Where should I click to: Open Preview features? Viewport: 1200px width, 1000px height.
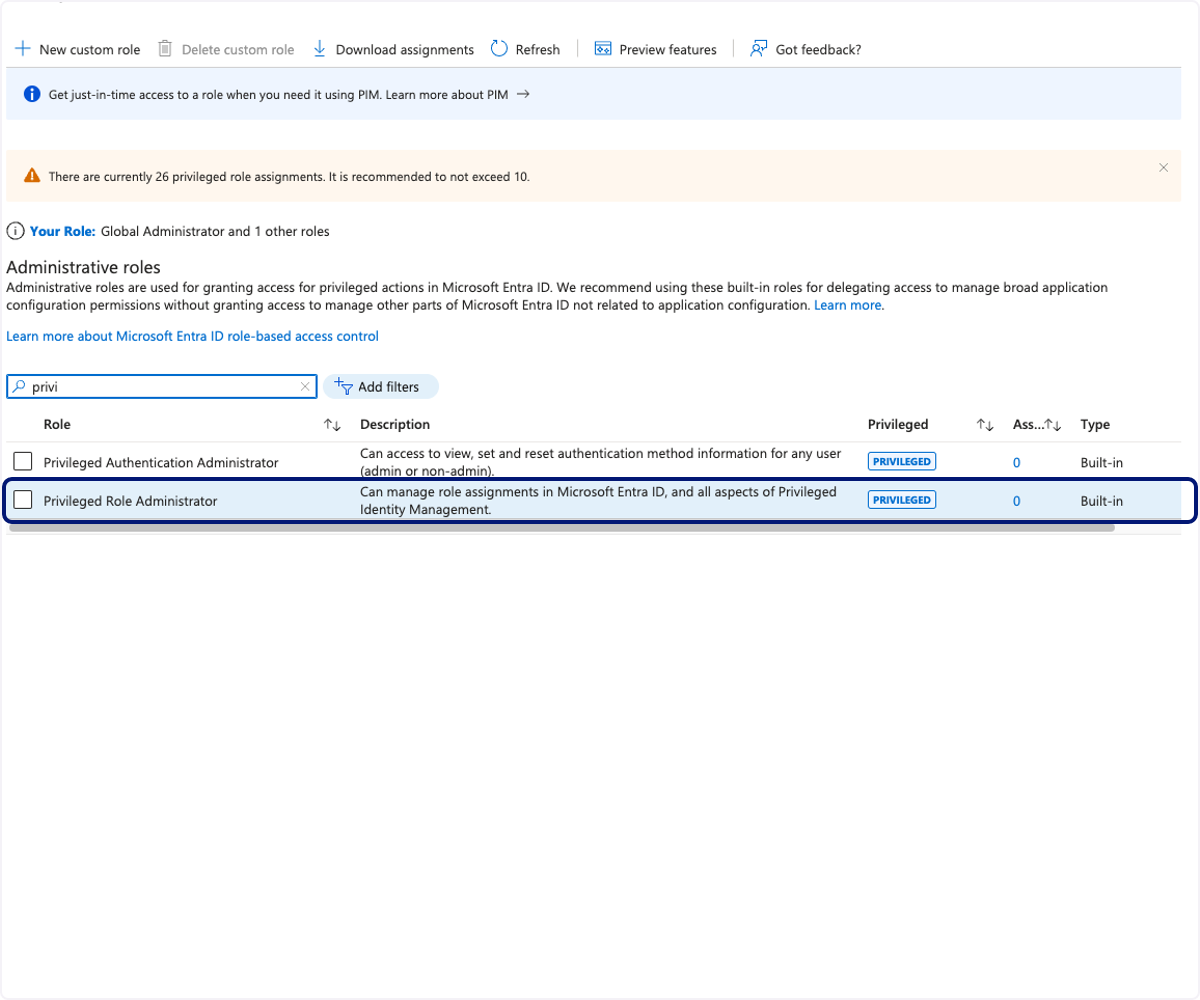click(x=655, y=49)
